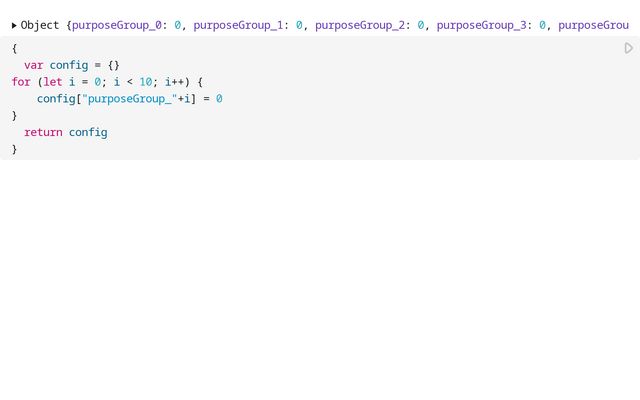Run the cell with the play icon
Viewport: 640px width, 400px height.
tap(629, 48)
